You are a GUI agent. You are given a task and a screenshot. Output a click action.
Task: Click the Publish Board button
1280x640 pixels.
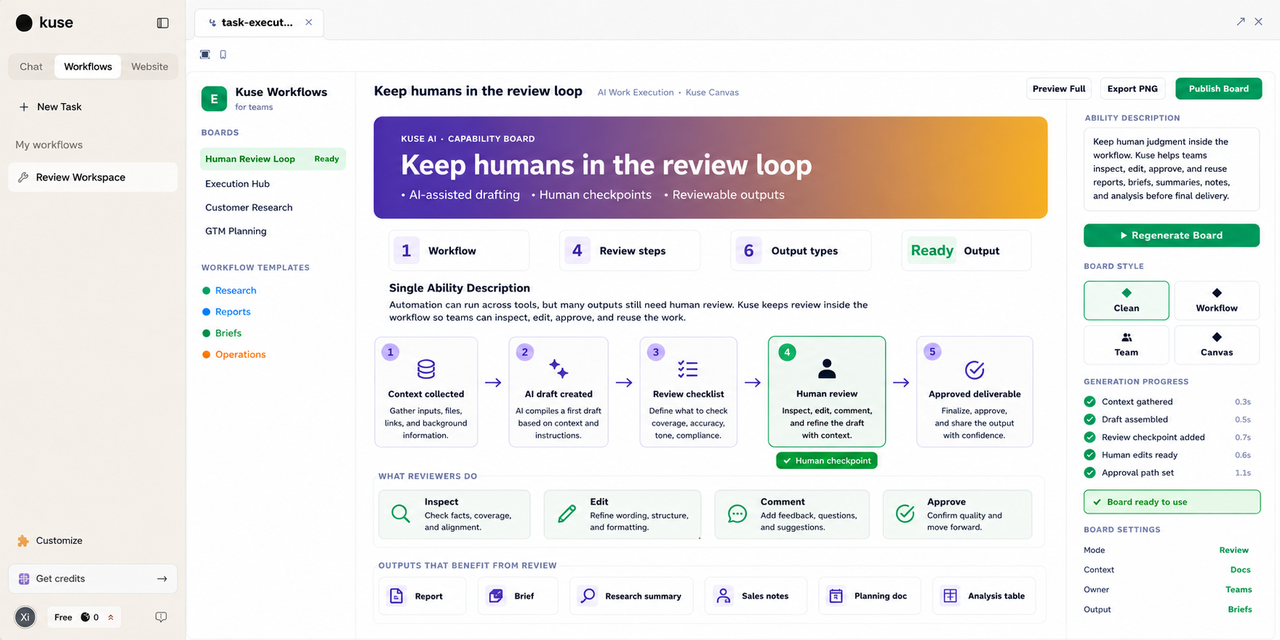tap(1218, 89)
